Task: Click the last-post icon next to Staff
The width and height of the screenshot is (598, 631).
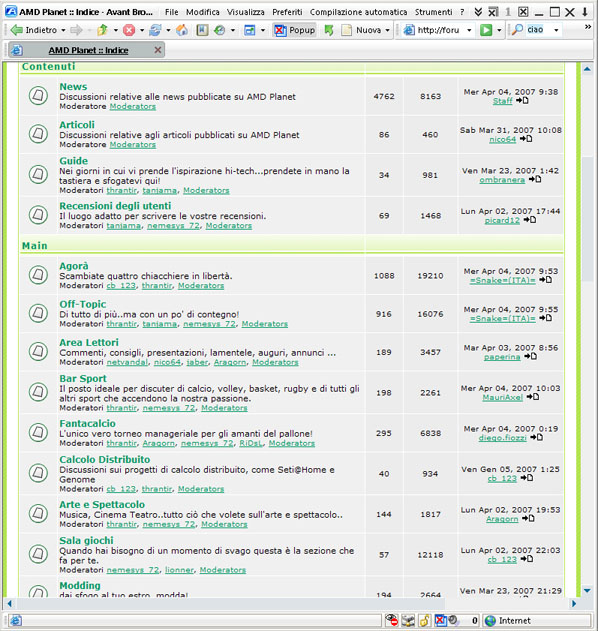Action: 522,100
